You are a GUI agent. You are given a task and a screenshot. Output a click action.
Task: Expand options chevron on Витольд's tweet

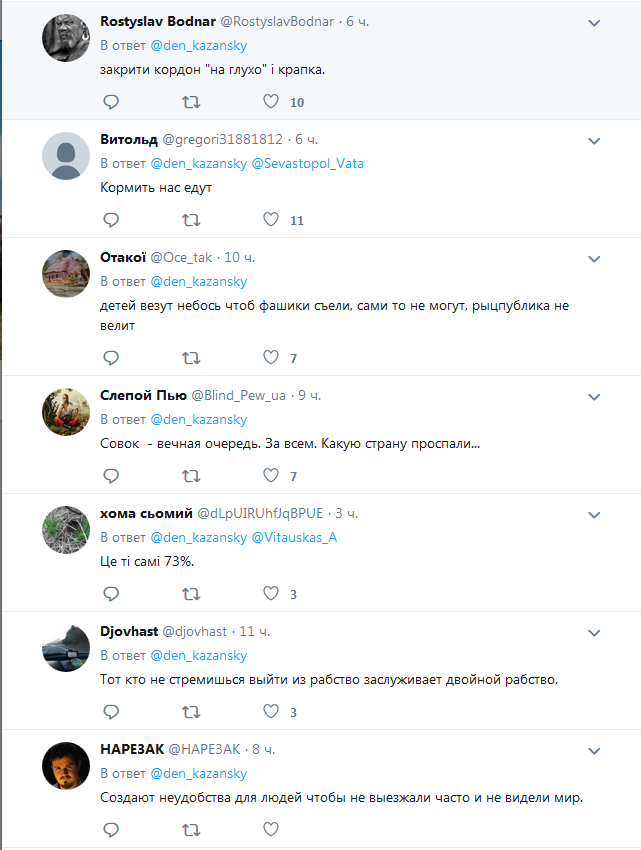tap(593, 141)
